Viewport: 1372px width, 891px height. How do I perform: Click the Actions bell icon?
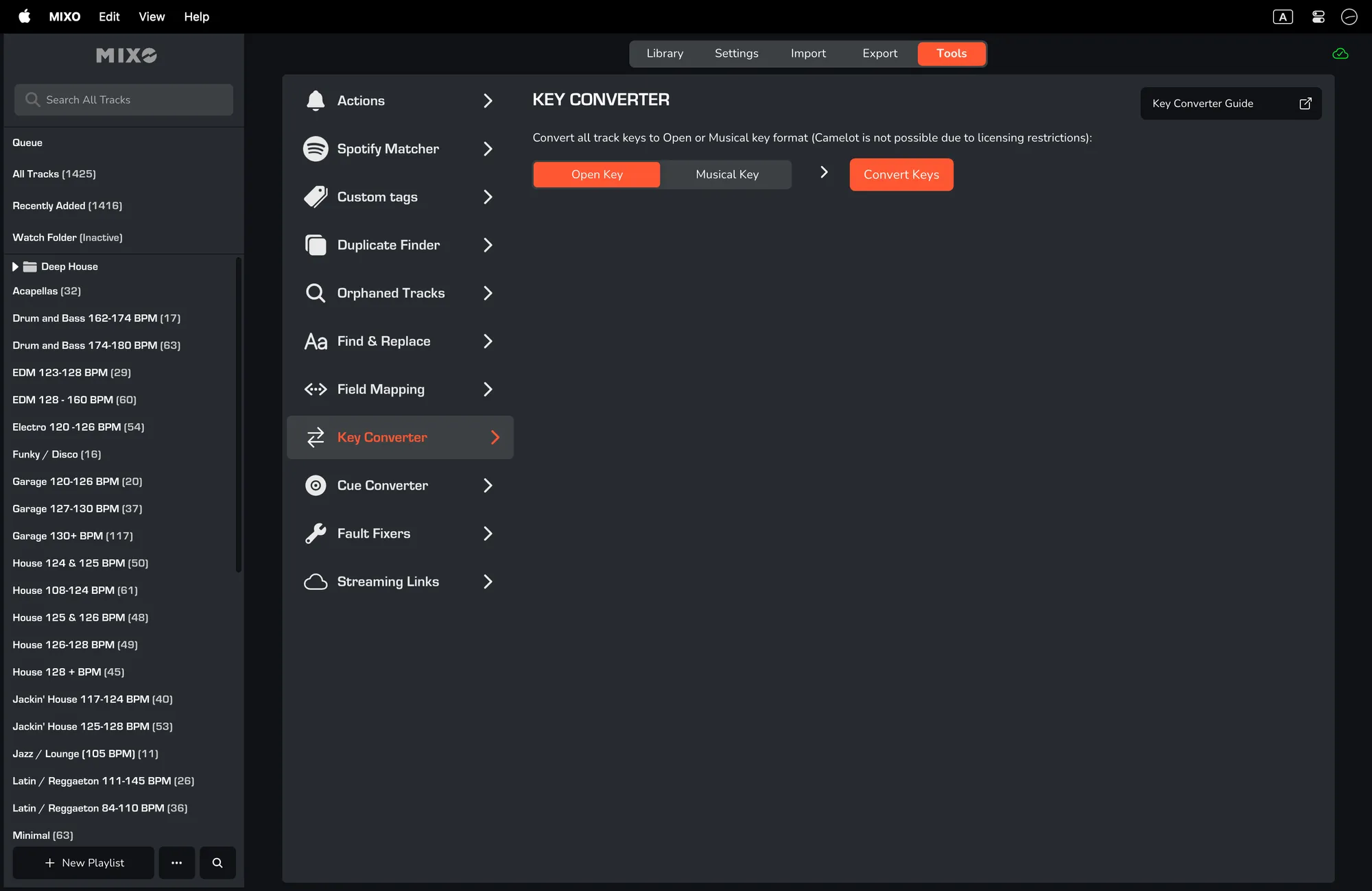(316, 101)
